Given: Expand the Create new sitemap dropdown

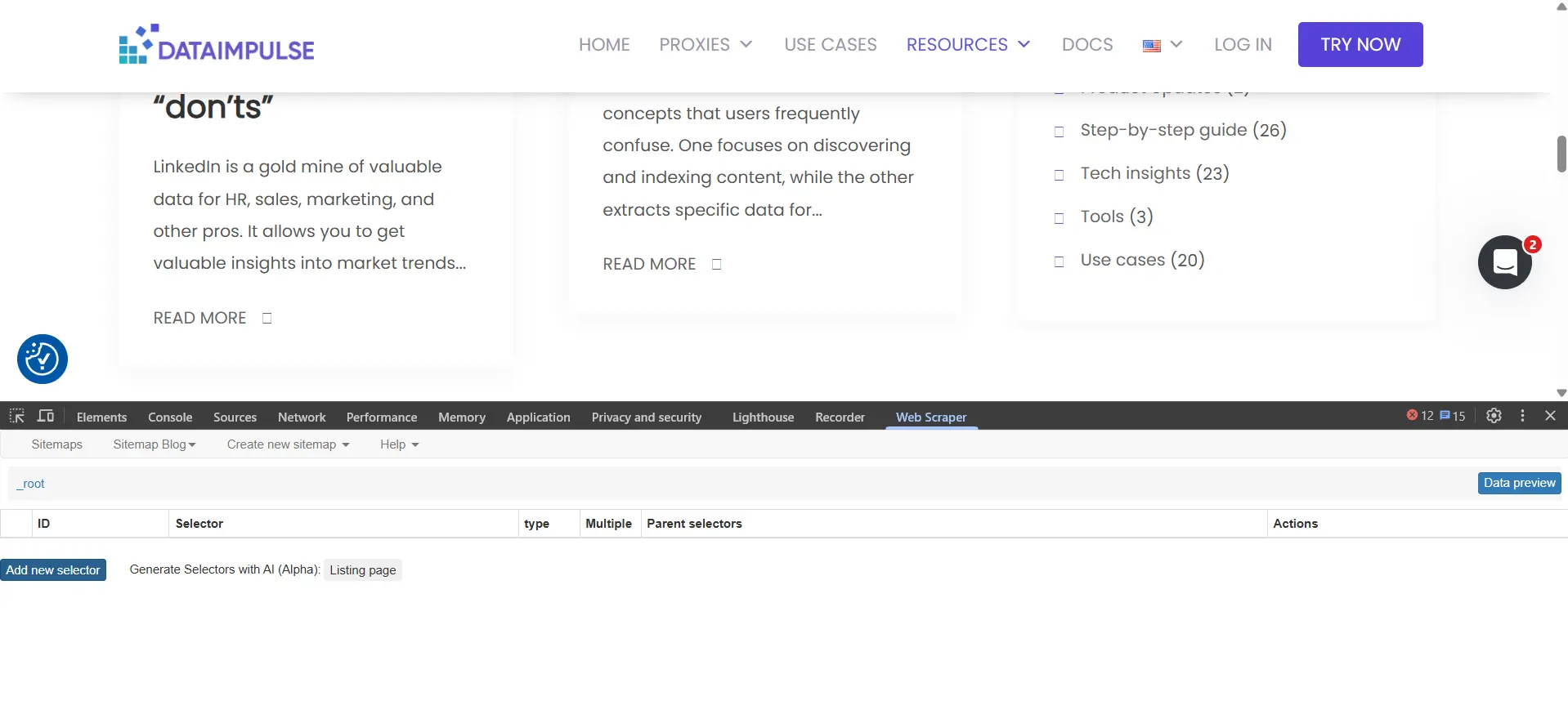Looking at the screenshot, I should coord(288,444).
